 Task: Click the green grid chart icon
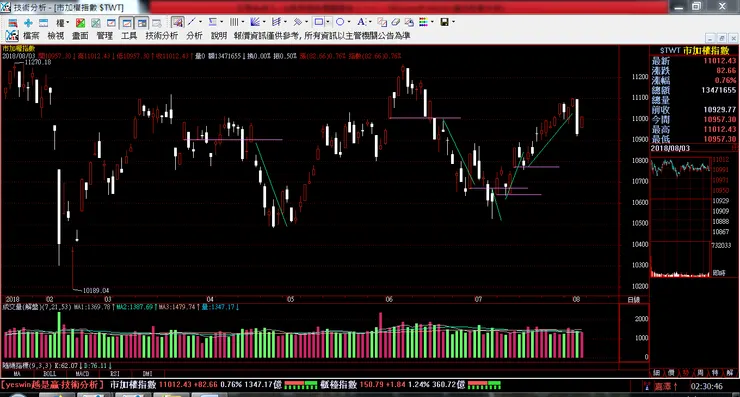[x=96, y=23]
